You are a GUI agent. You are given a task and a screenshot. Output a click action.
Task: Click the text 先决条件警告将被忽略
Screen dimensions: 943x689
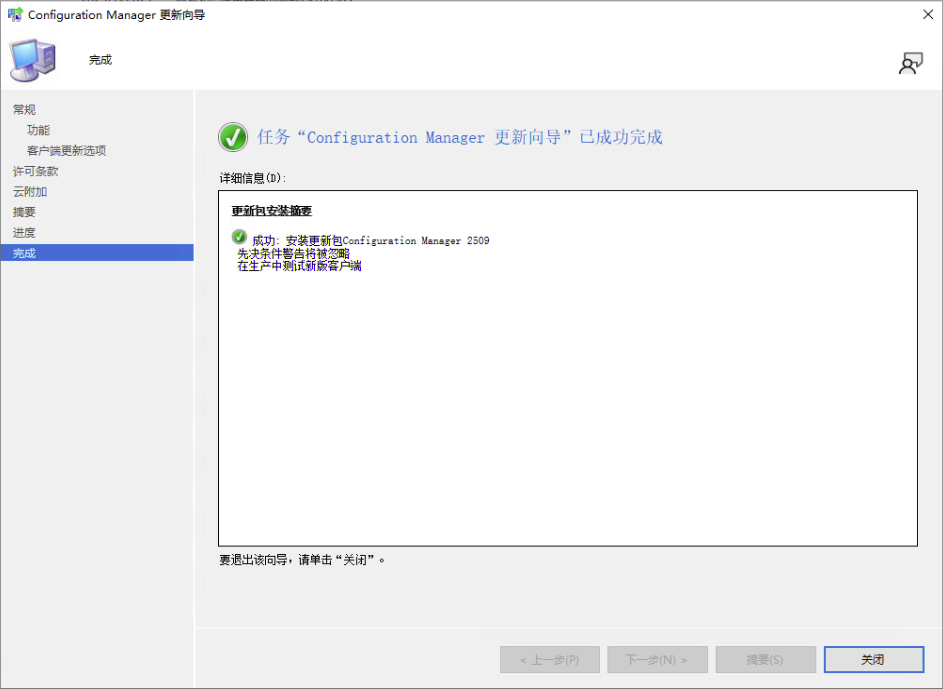pyautogui.click(x=293, y=254)
